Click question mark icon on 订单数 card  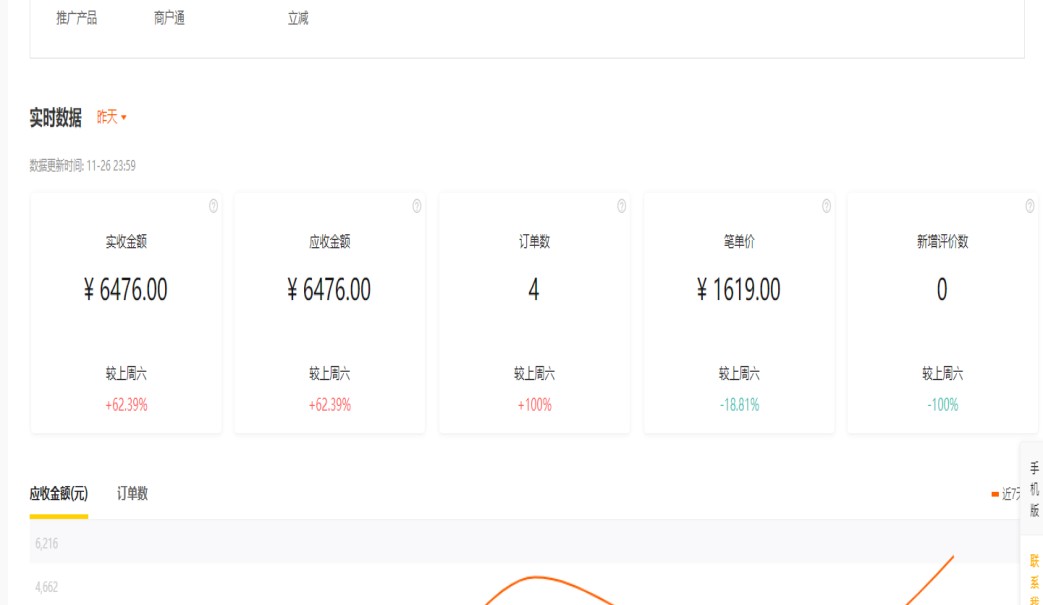click(x=621, y=206)
